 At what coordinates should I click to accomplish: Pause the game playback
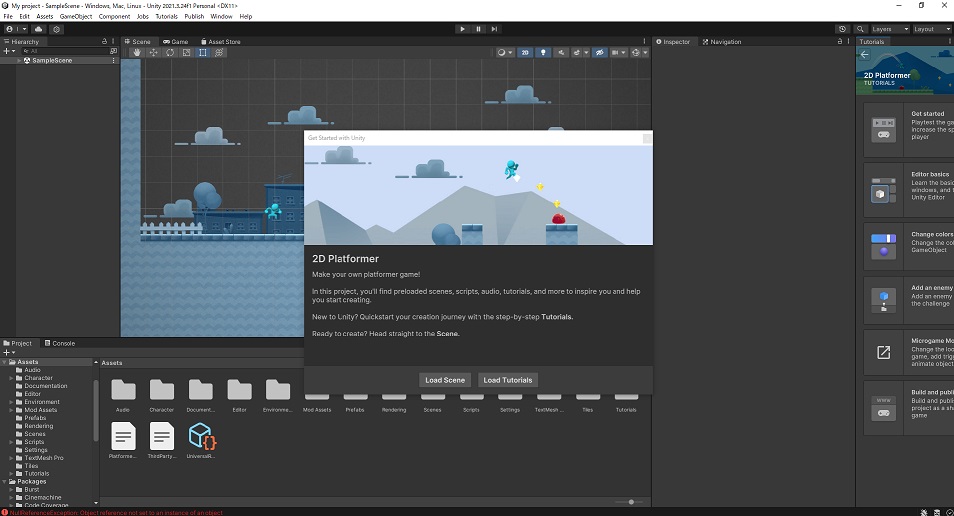point(478,29)
